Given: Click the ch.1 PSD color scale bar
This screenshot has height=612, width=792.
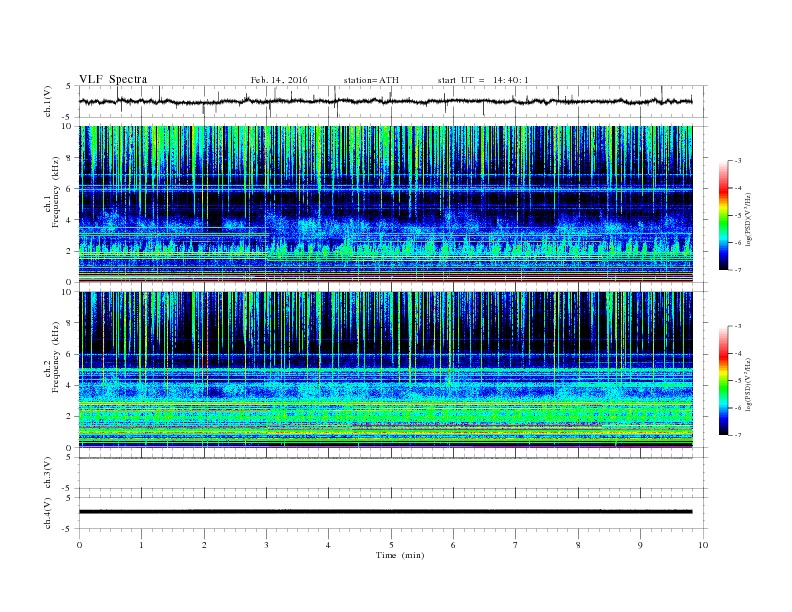Looking at the screenshot, I should pyautogui.click(x=723, y=216).
